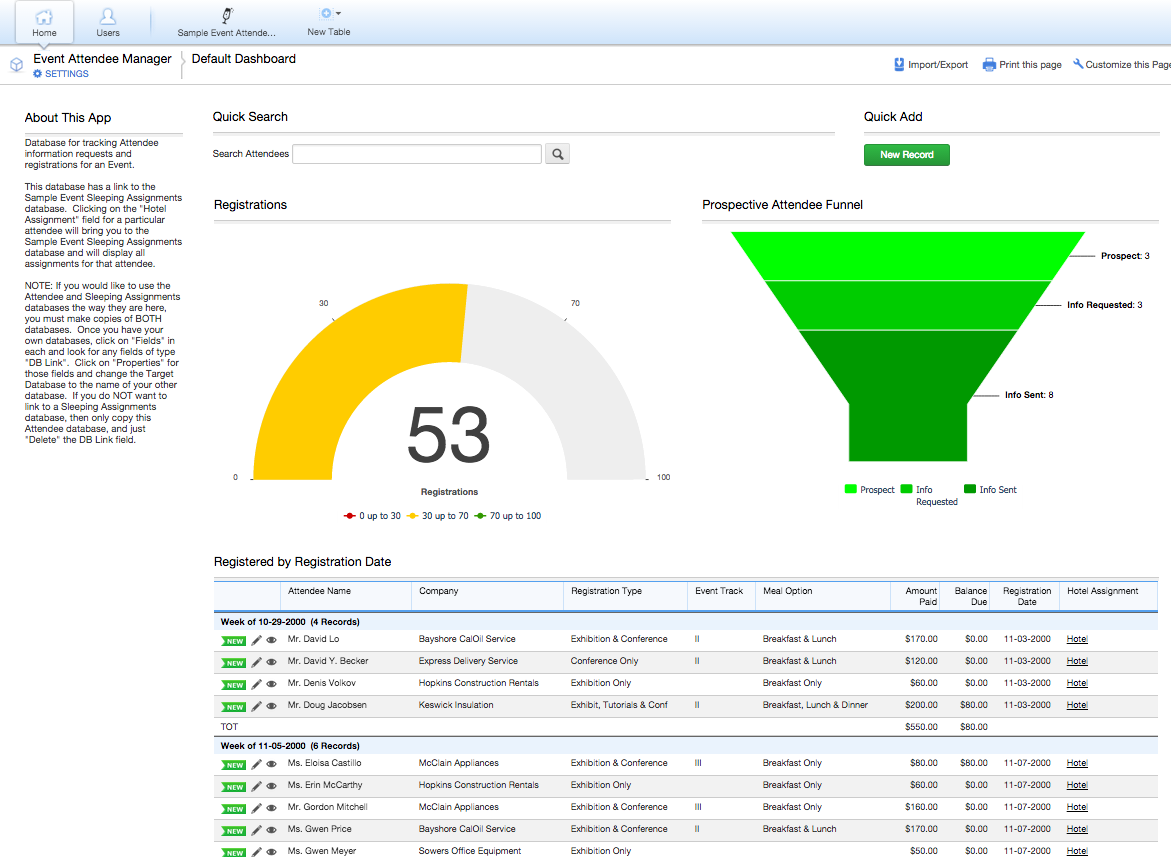Toggle the red '0 up to 30' legend marker
Viewport: 1171px width, 857px height.
350,516
